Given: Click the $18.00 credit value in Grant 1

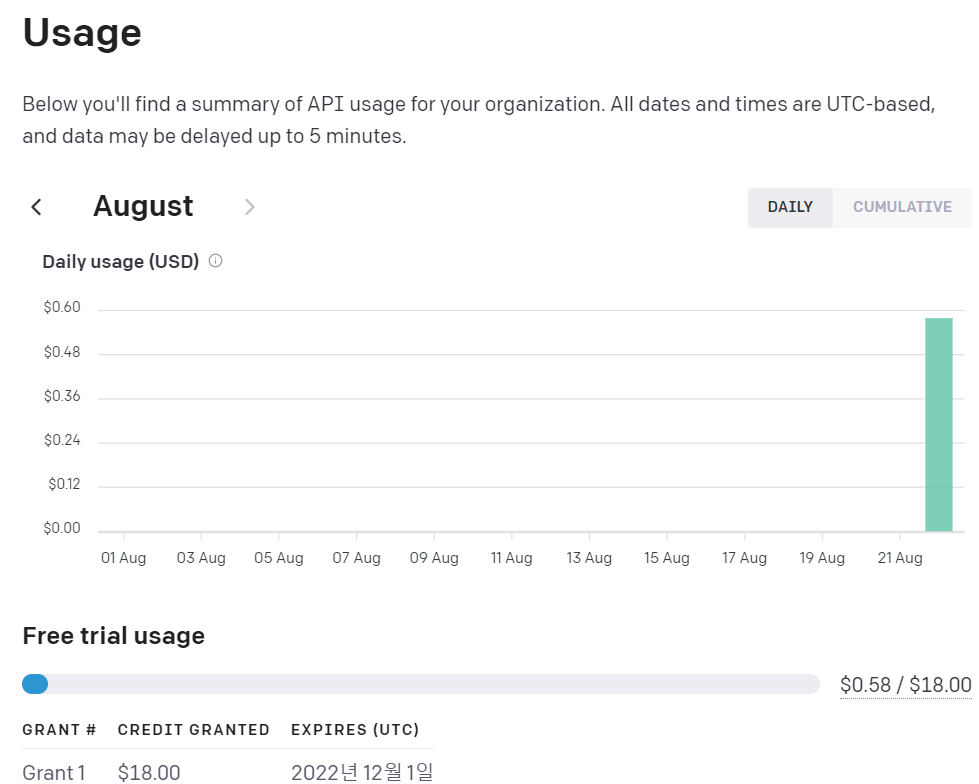Looking at the screenshot, I should (x=149, y=772).
